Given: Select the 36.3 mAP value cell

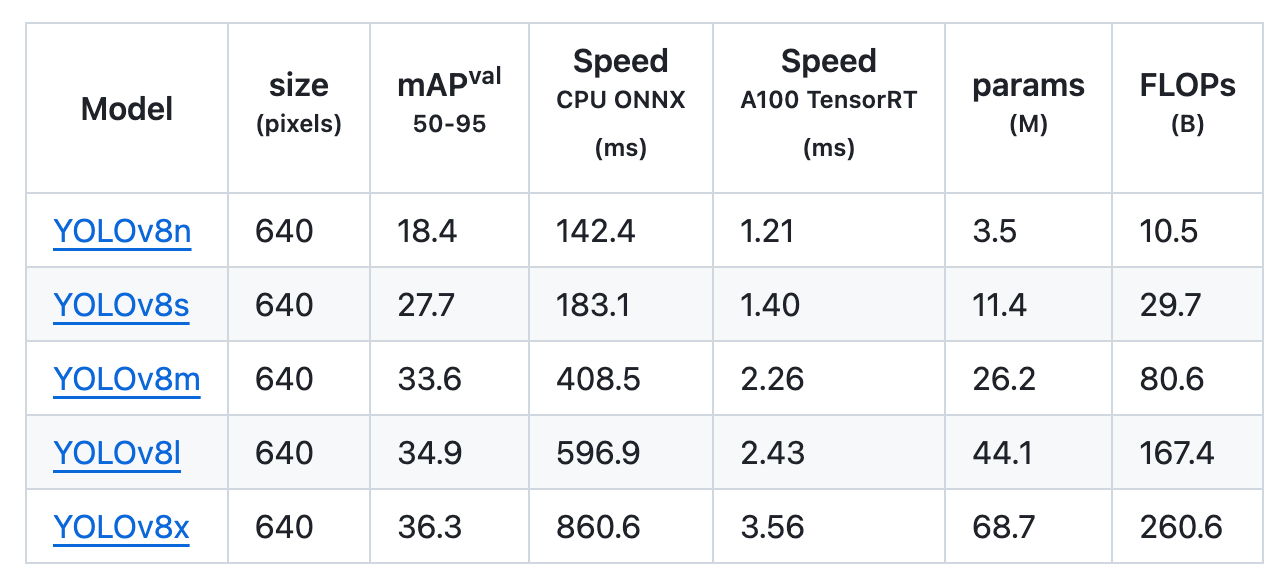Looking at the screenshot, I should pos(429,527).
